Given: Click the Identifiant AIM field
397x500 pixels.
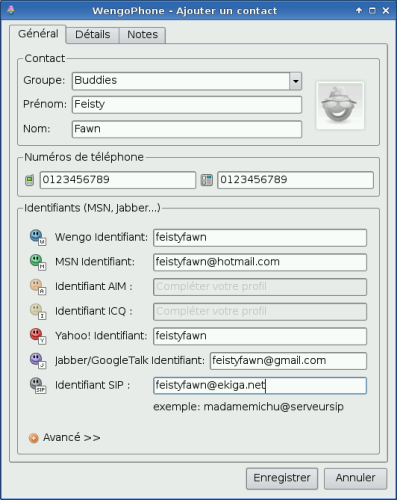Looking at the screenshot, I should pos(260,287).
